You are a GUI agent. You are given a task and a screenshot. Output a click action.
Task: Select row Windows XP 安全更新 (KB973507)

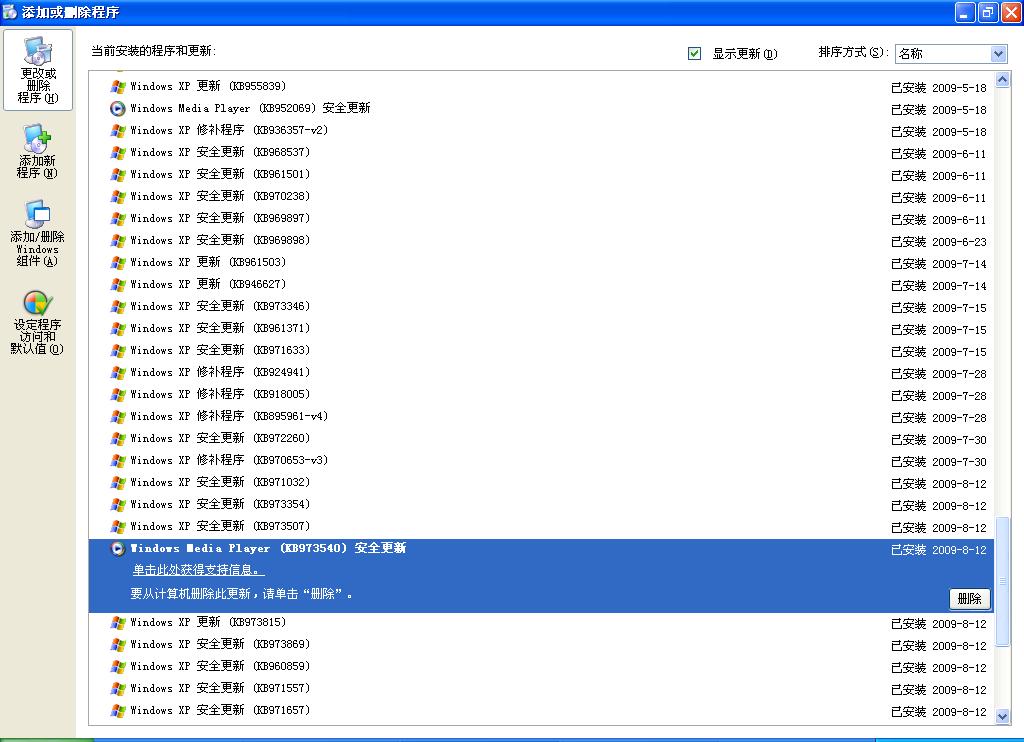(541, 526)
